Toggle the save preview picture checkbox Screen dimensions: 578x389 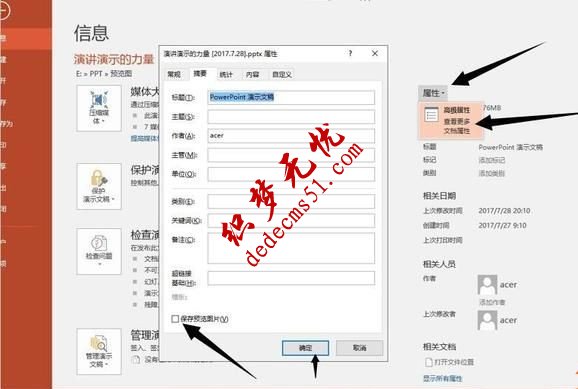pyautogui.click(x=175, y=319)
